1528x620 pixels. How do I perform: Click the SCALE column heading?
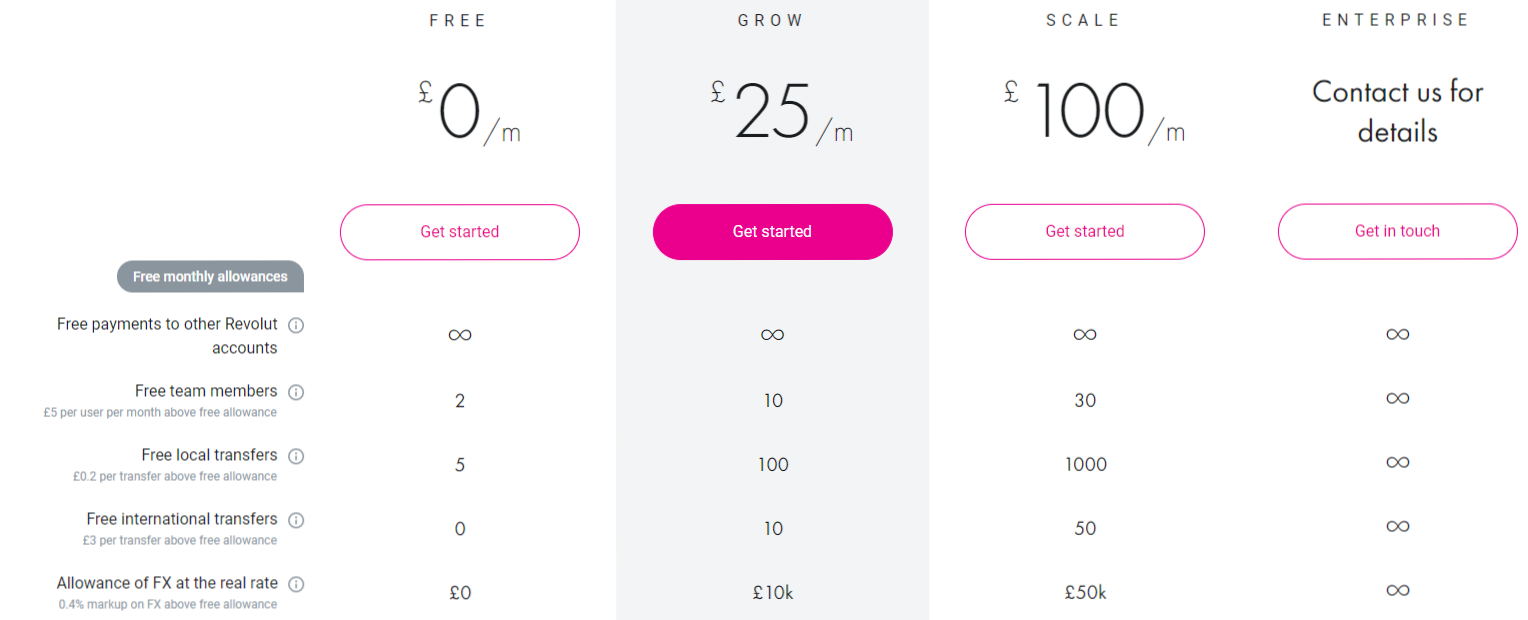pyautogui.click(x=1084, y=19)
